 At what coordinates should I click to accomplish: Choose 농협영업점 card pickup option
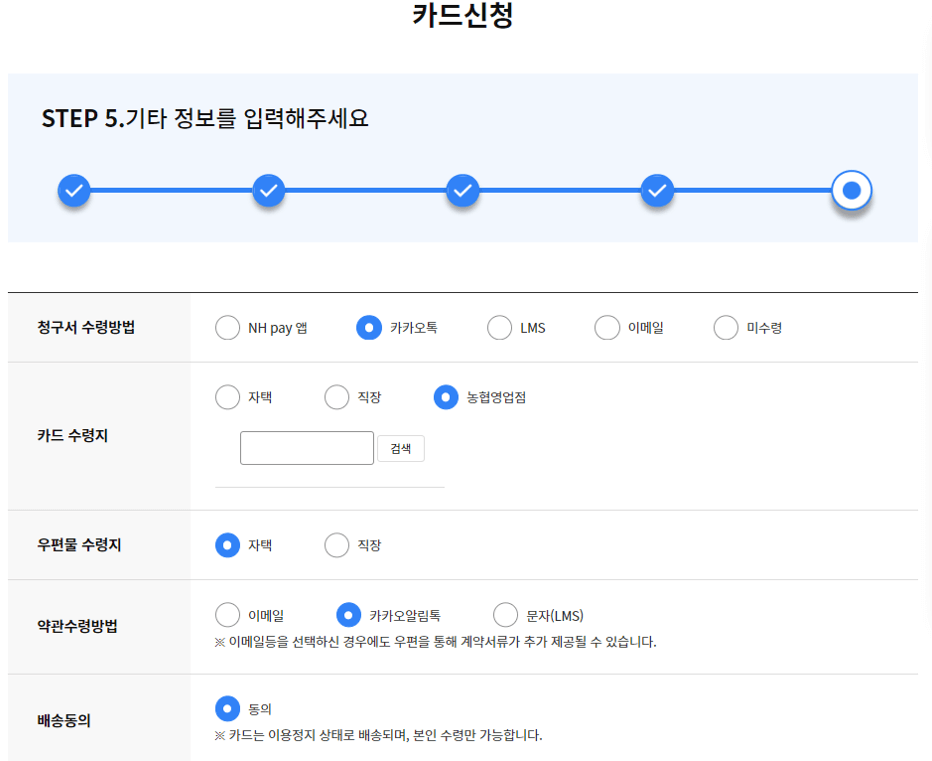click(x=446, y=397)
